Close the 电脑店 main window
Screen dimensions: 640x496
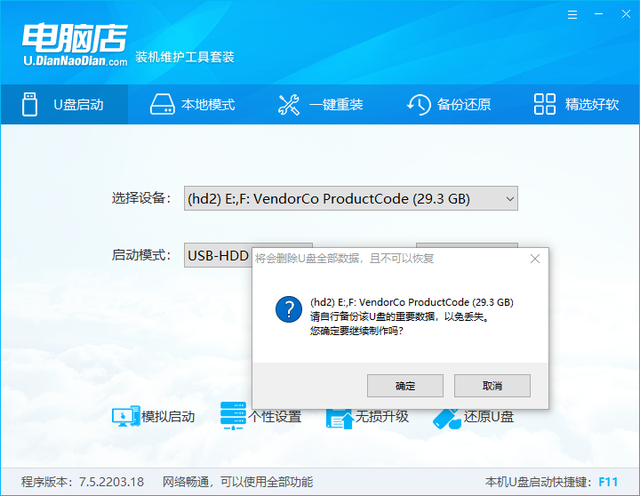626,14
